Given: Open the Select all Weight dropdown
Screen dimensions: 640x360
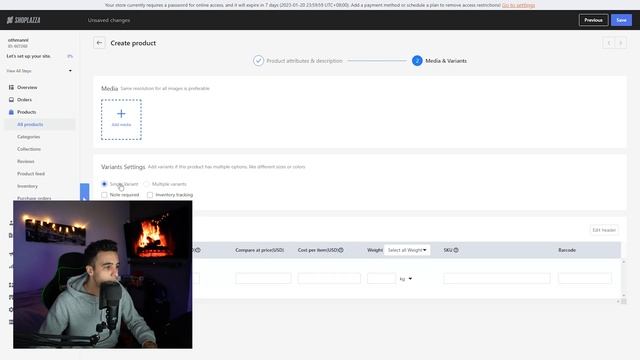Looking at the screenshot, I should [x=407, y=250].
